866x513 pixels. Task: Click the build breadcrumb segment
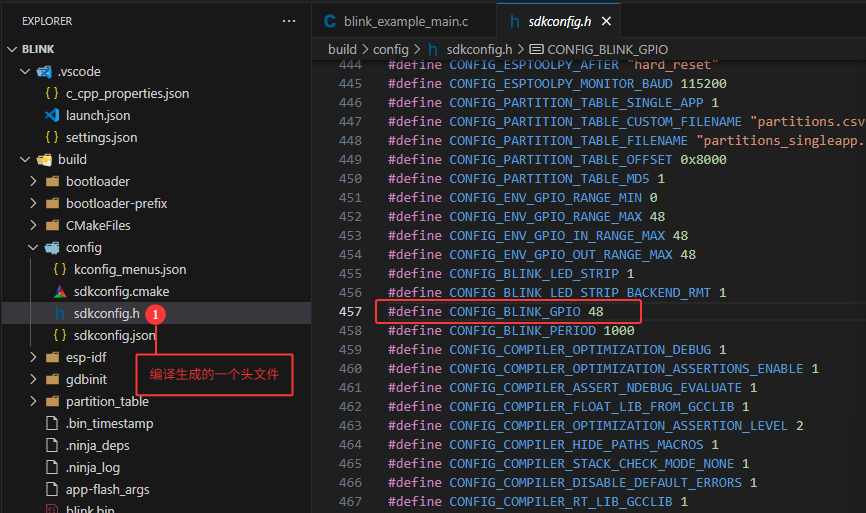pyautogui.click(x=342, y=50)
